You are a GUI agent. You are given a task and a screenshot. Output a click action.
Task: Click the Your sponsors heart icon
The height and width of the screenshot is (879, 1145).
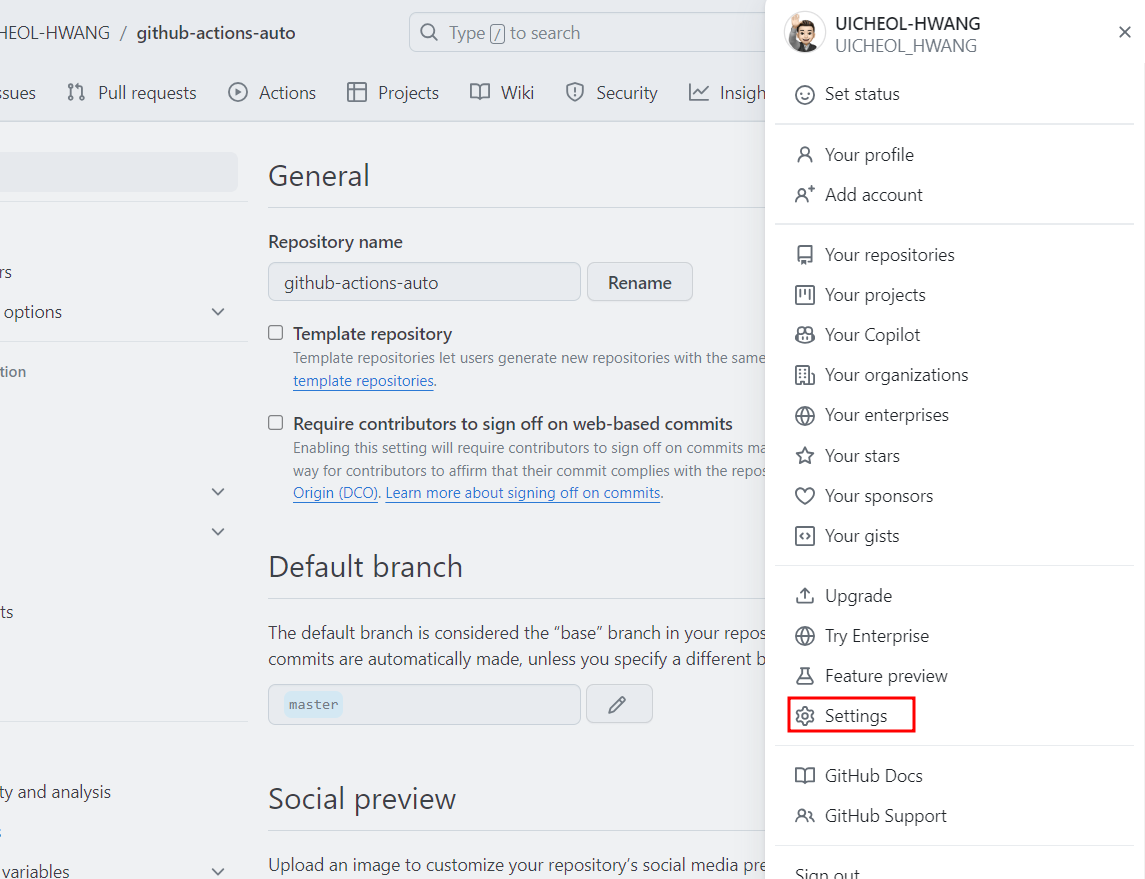pyautogui.click(x=805, y=496)
